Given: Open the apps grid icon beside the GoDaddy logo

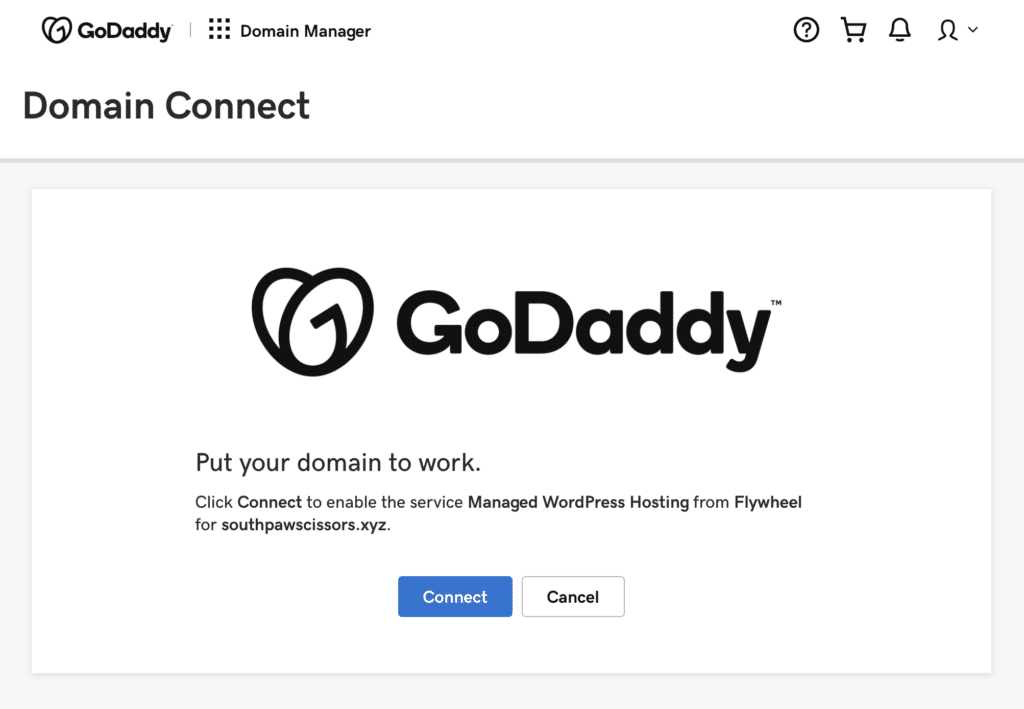Looking at the screenshot, I should click(218, 29).
